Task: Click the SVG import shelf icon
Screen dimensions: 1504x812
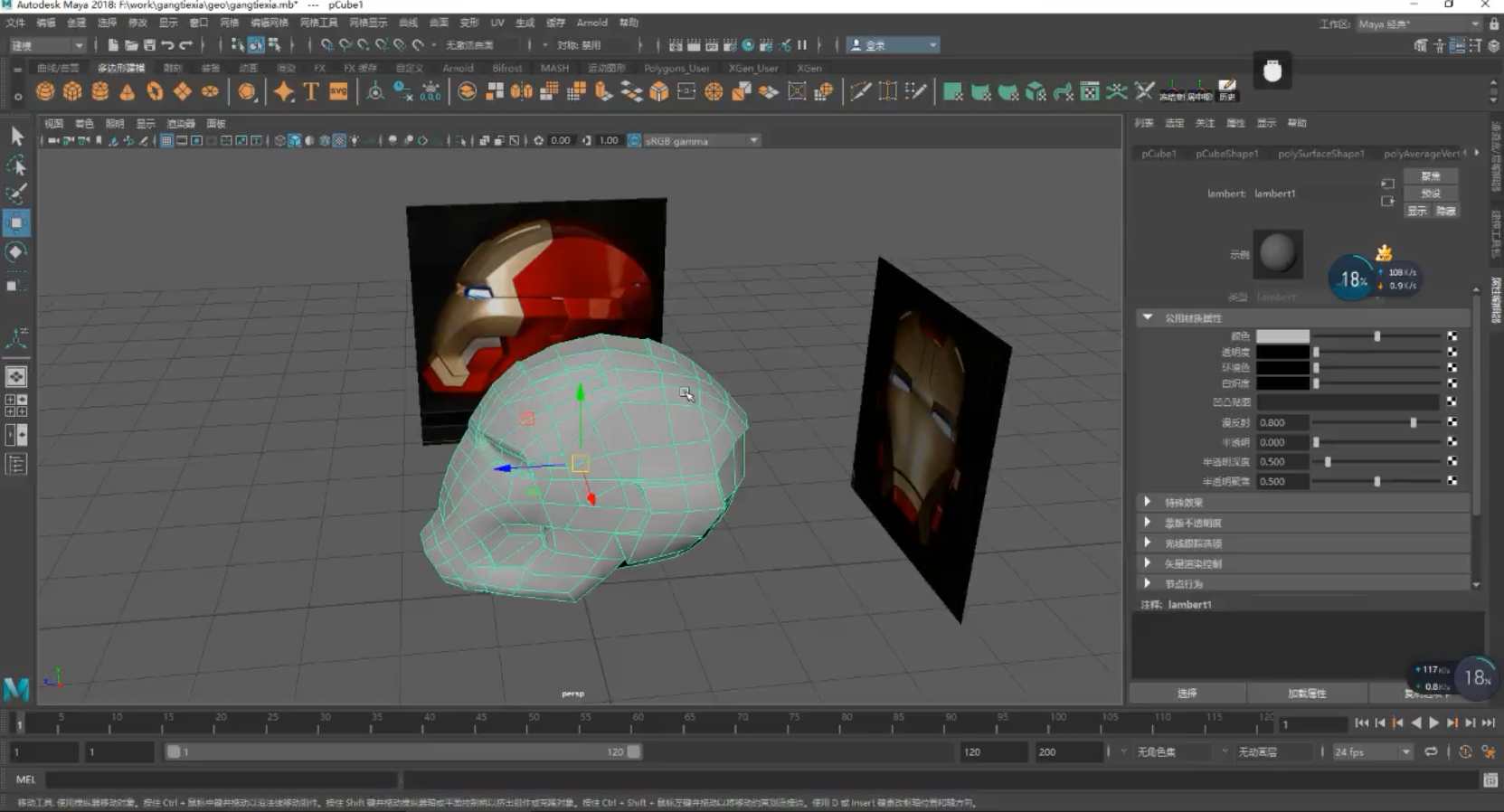Action: click(x=339, y=91)
